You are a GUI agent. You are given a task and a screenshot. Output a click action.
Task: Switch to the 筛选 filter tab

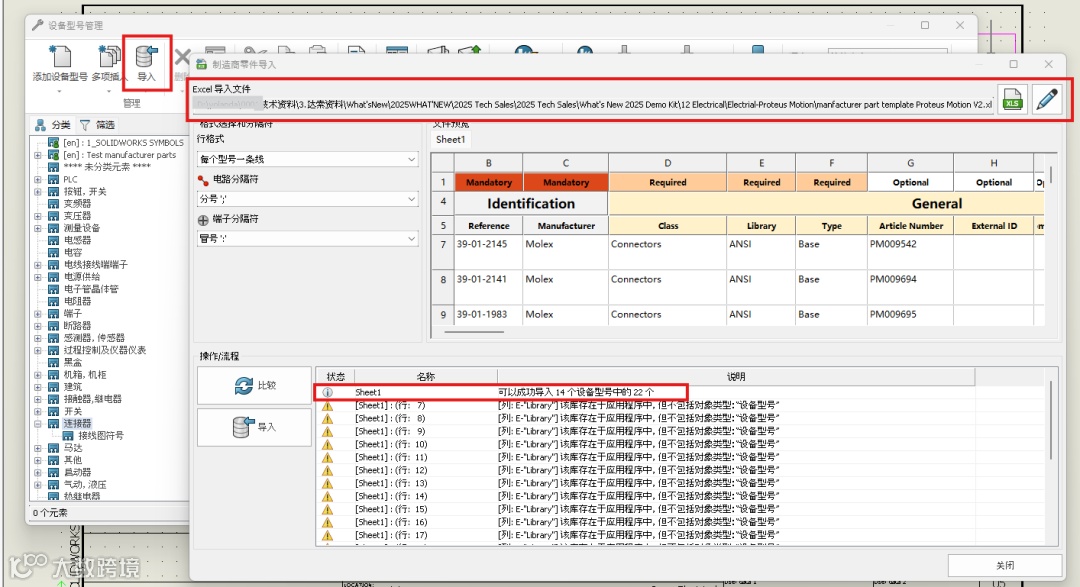pyautogui.click(x=97, y=125)
